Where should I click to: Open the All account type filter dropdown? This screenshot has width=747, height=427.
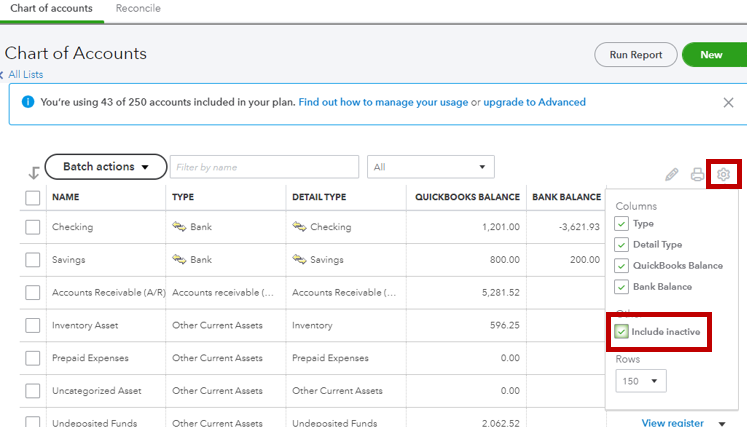tap(431, 167)
